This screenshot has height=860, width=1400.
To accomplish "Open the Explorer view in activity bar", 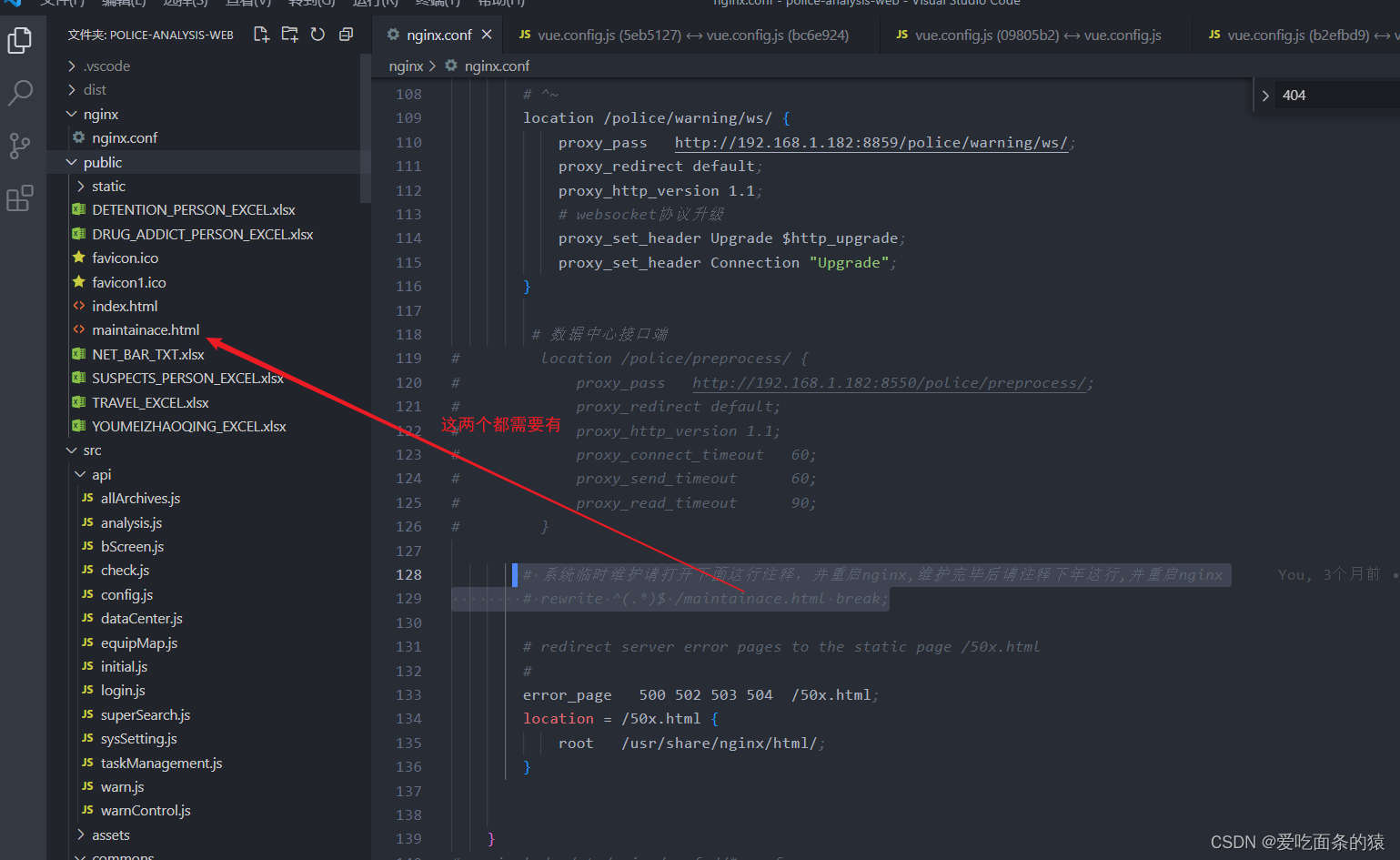I will point(20,40).
